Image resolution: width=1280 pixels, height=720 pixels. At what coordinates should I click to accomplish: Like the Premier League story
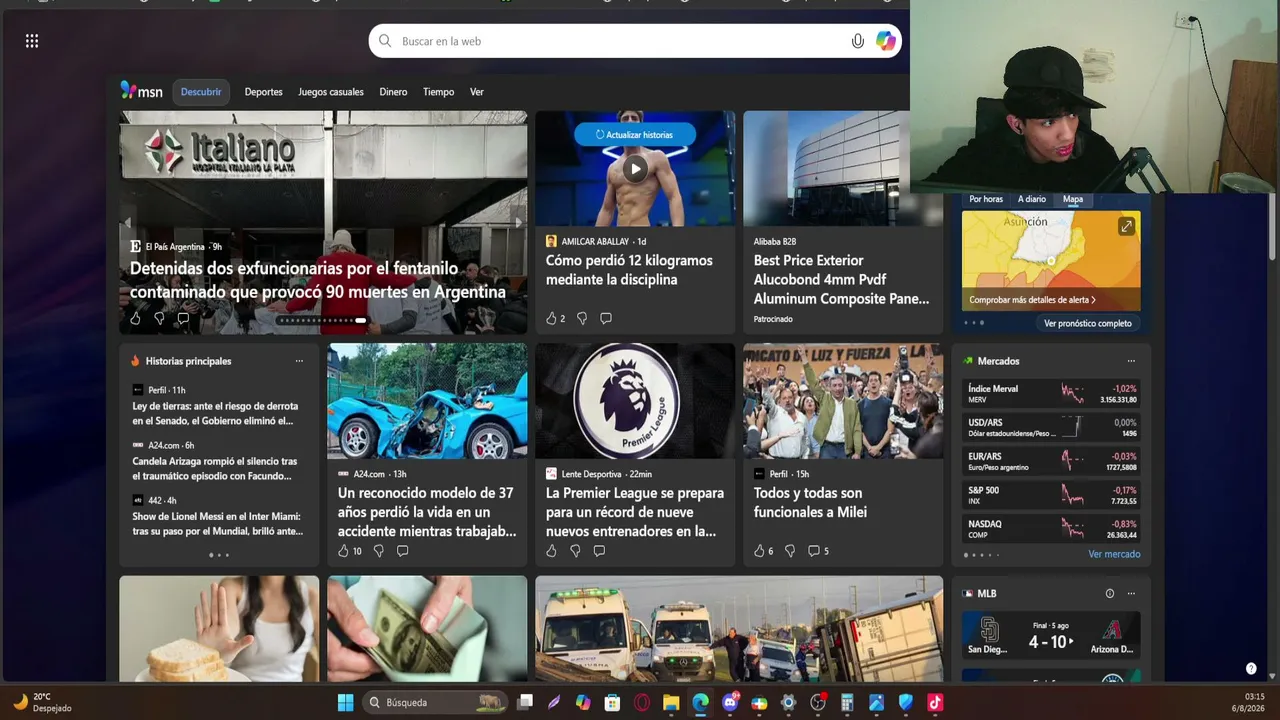(551, 551)
